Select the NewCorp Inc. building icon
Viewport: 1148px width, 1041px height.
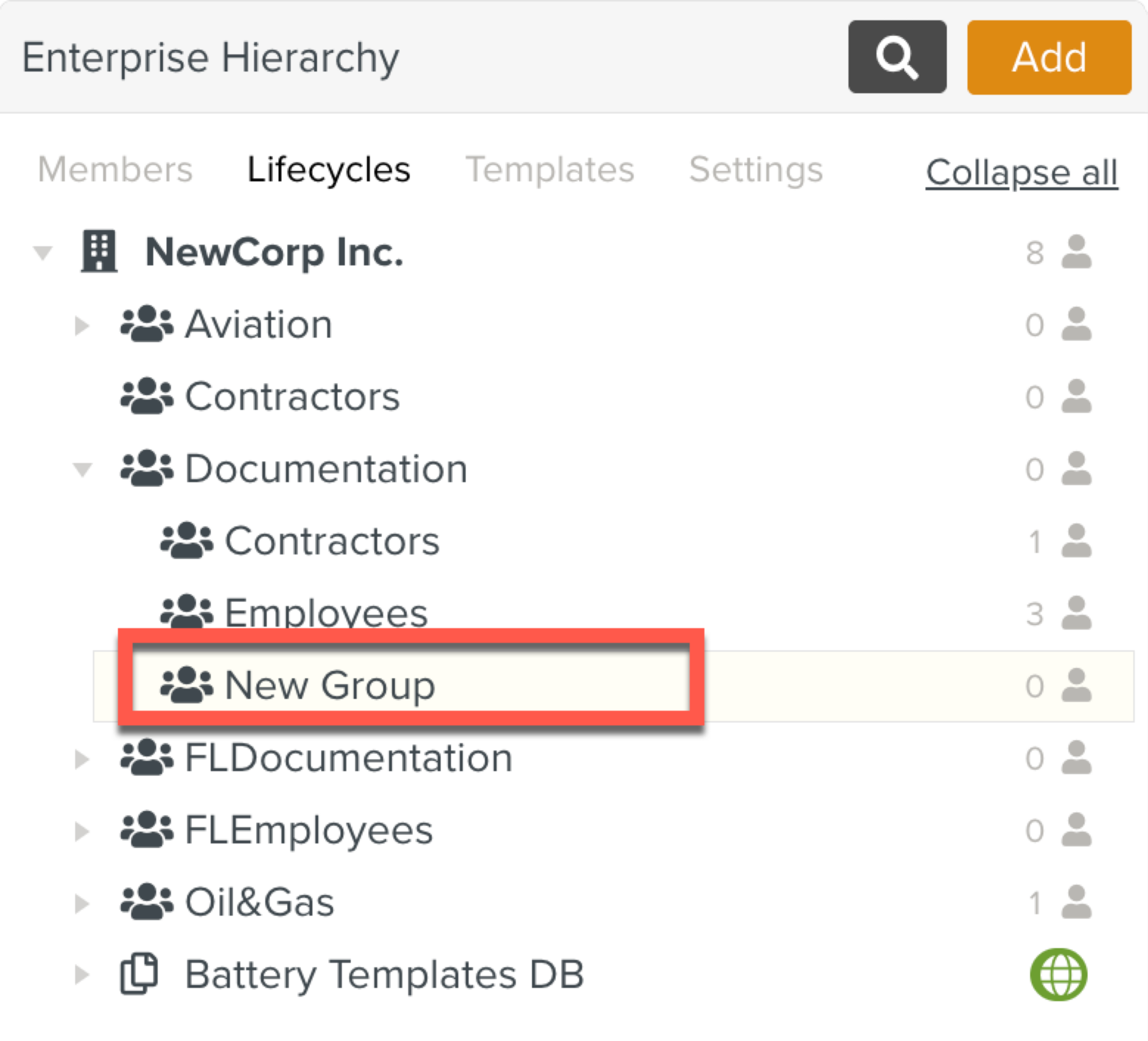point(99,251)
